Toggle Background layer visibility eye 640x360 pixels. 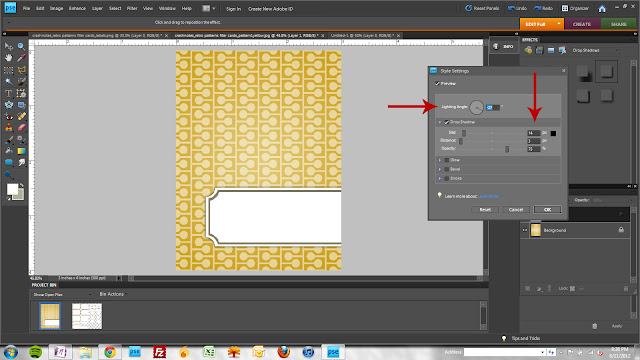[525, 230]
